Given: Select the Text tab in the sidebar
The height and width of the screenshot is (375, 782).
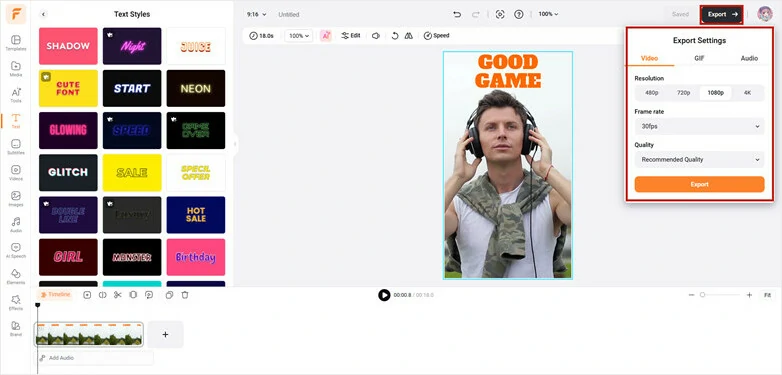Looking at the screenshot, I should pos(15,121).
